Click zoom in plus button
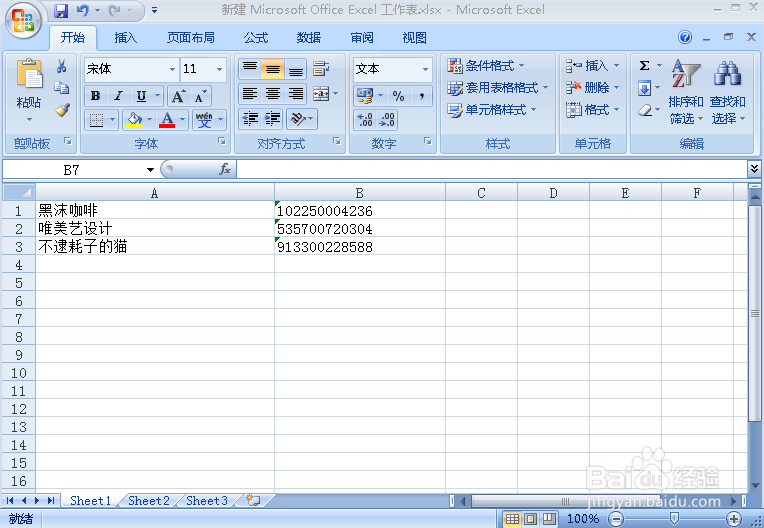Viewport: 764px width, 528px height. click(734, 519)
